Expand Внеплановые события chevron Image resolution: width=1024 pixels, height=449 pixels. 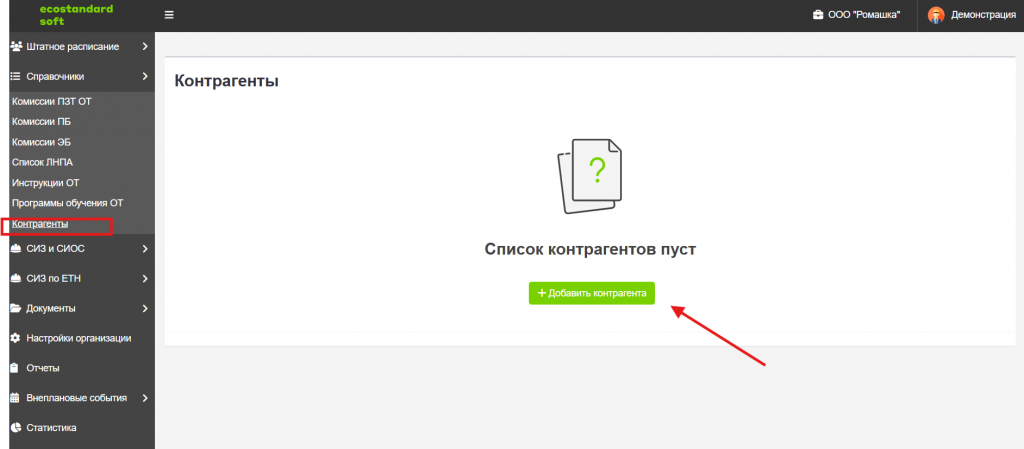click(145, 397)
